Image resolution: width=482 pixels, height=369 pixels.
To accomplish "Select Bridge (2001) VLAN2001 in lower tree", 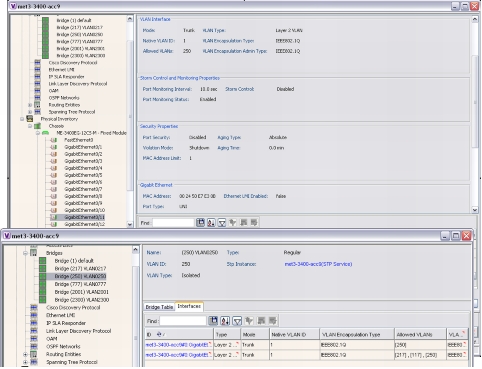I will coord(82,292).
